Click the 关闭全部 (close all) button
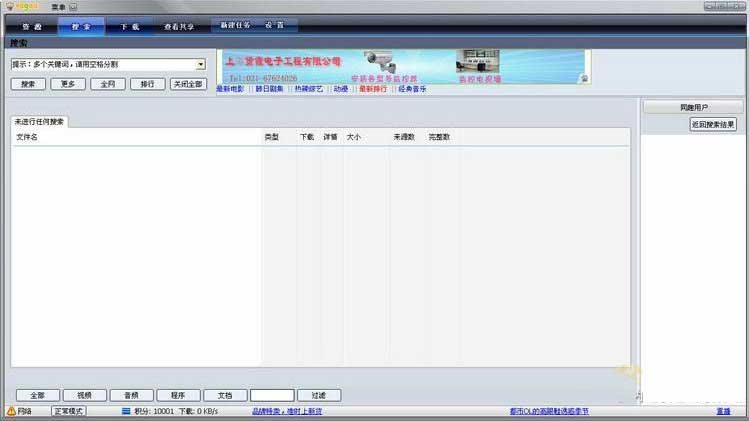This screenshot has height=421, width=749. [188, 84]
